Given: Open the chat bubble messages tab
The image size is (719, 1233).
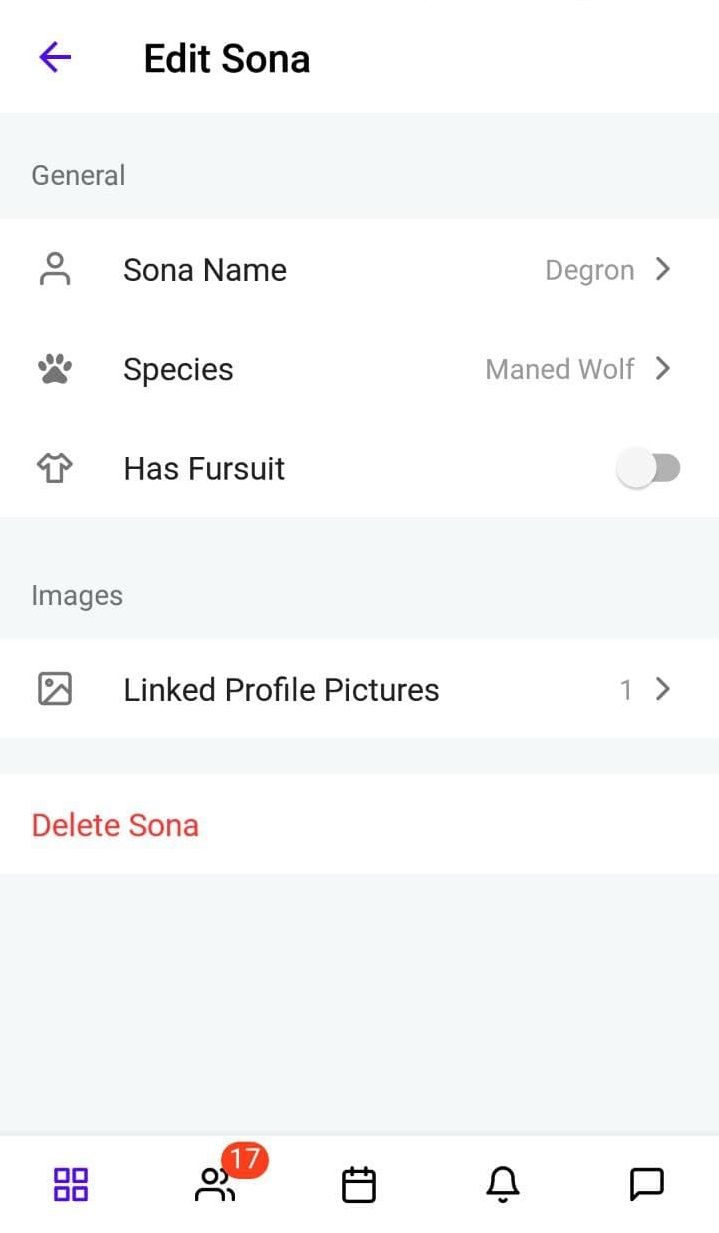Looking at the screenshot, I should click(647, 1184).
